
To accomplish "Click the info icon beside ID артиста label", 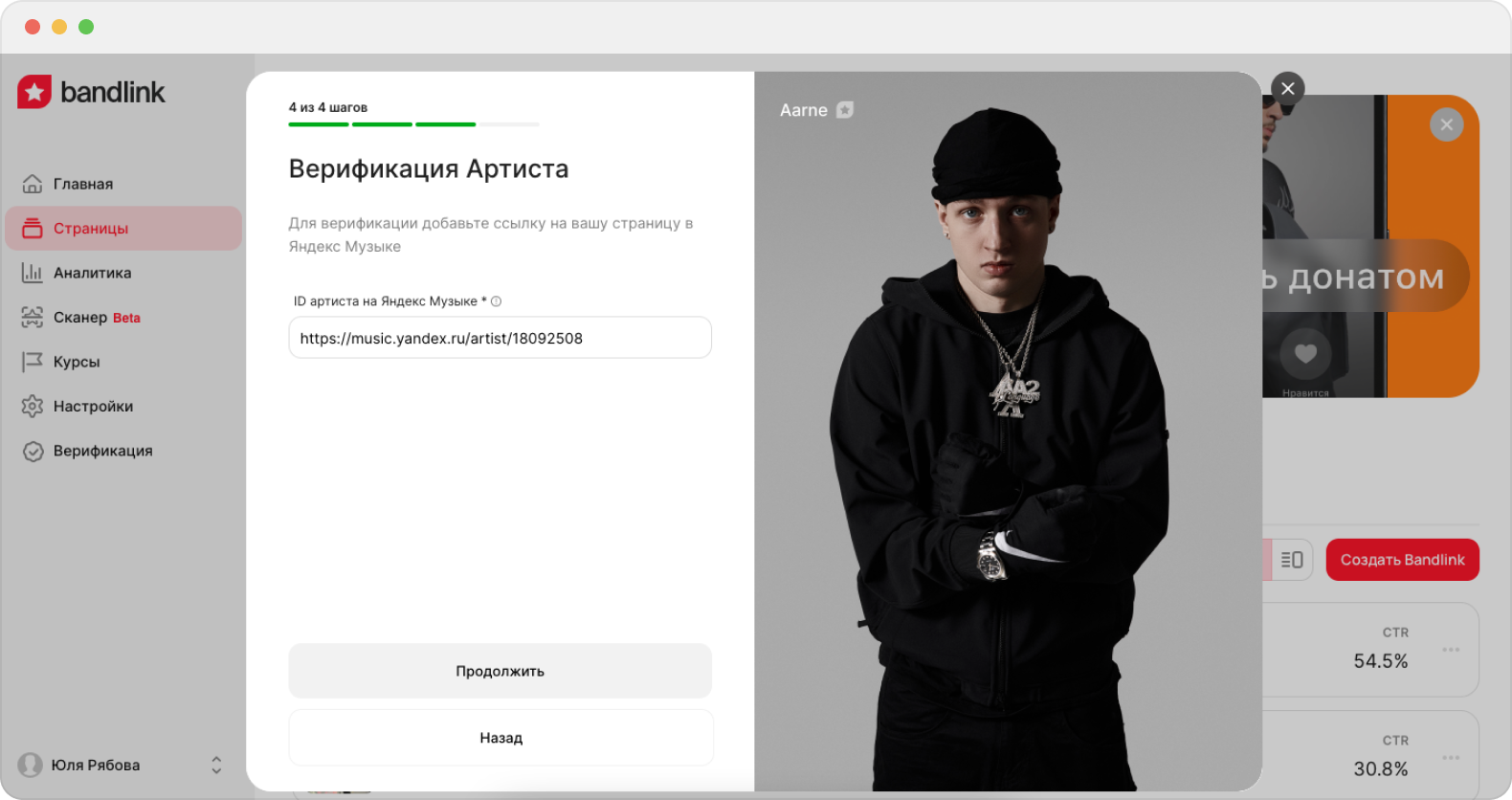I will coord(496,301).
